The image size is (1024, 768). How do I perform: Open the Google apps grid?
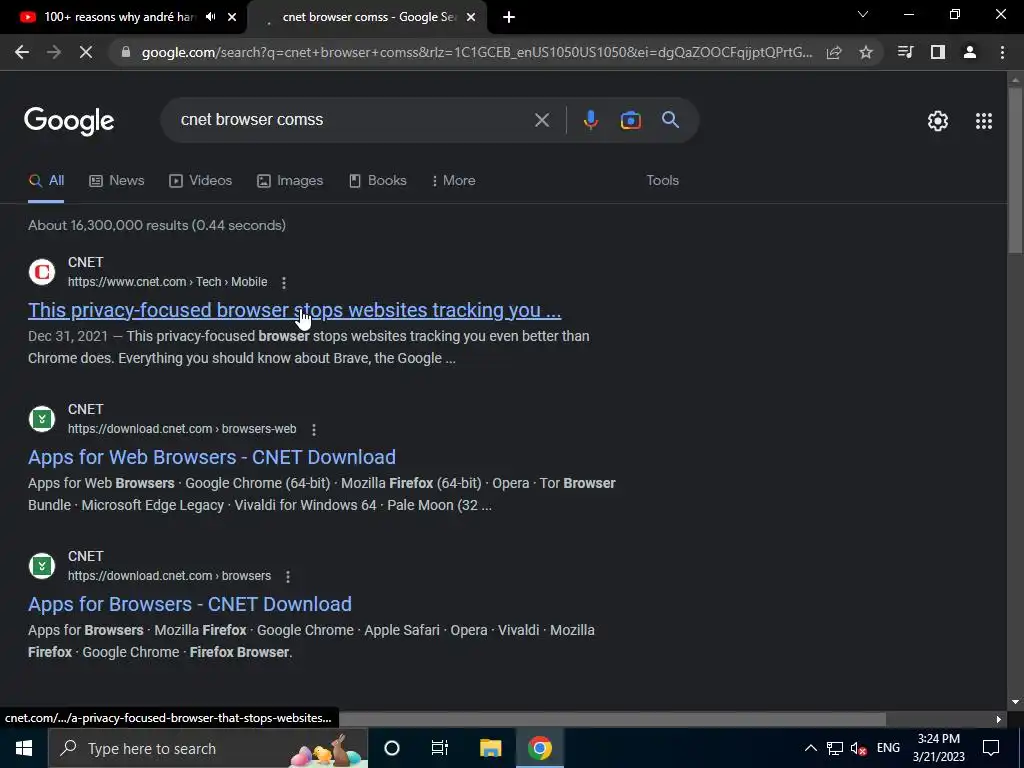[x=984, y=121]
